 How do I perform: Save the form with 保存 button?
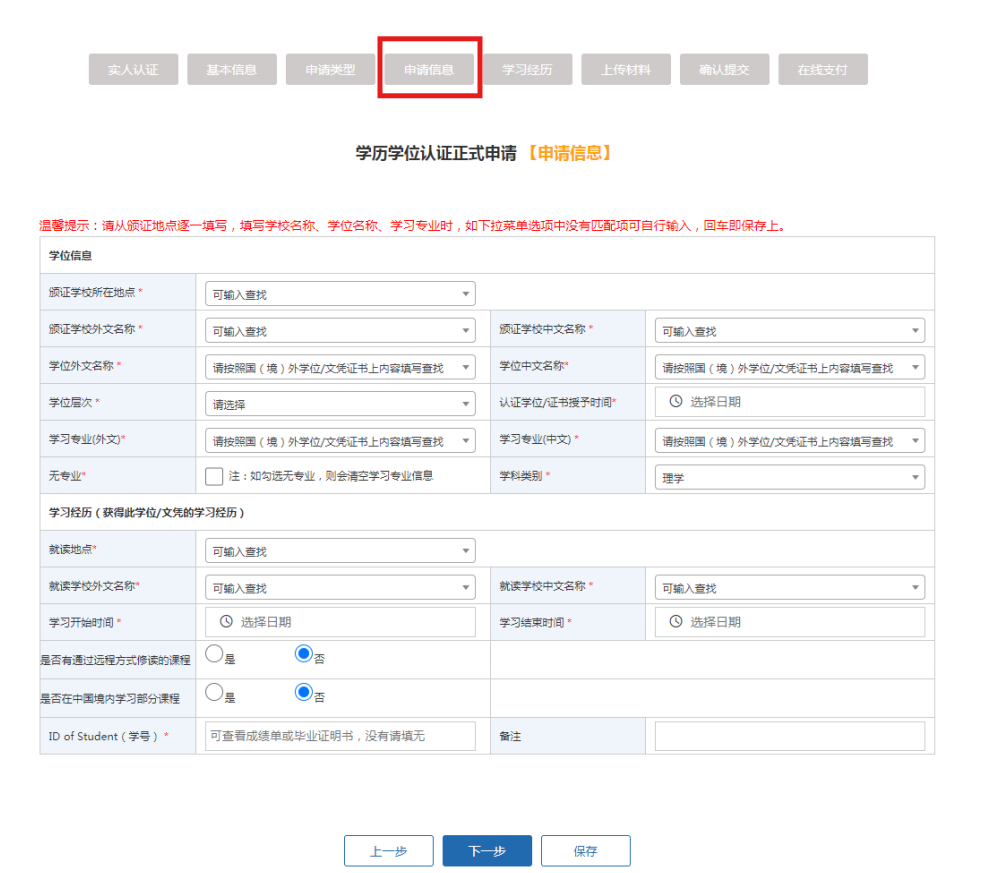coord(586,850)
